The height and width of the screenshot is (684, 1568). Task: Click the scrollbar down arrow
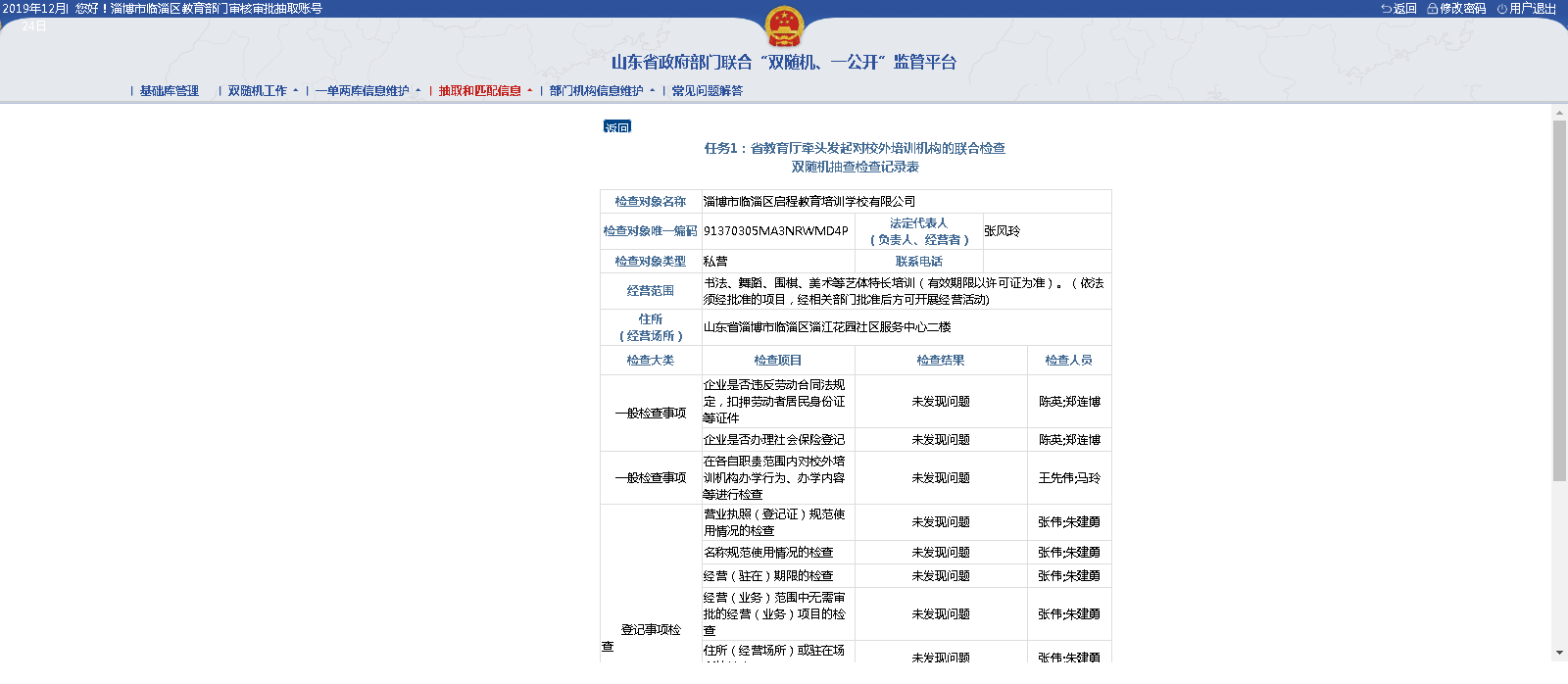click(1559, 653)
